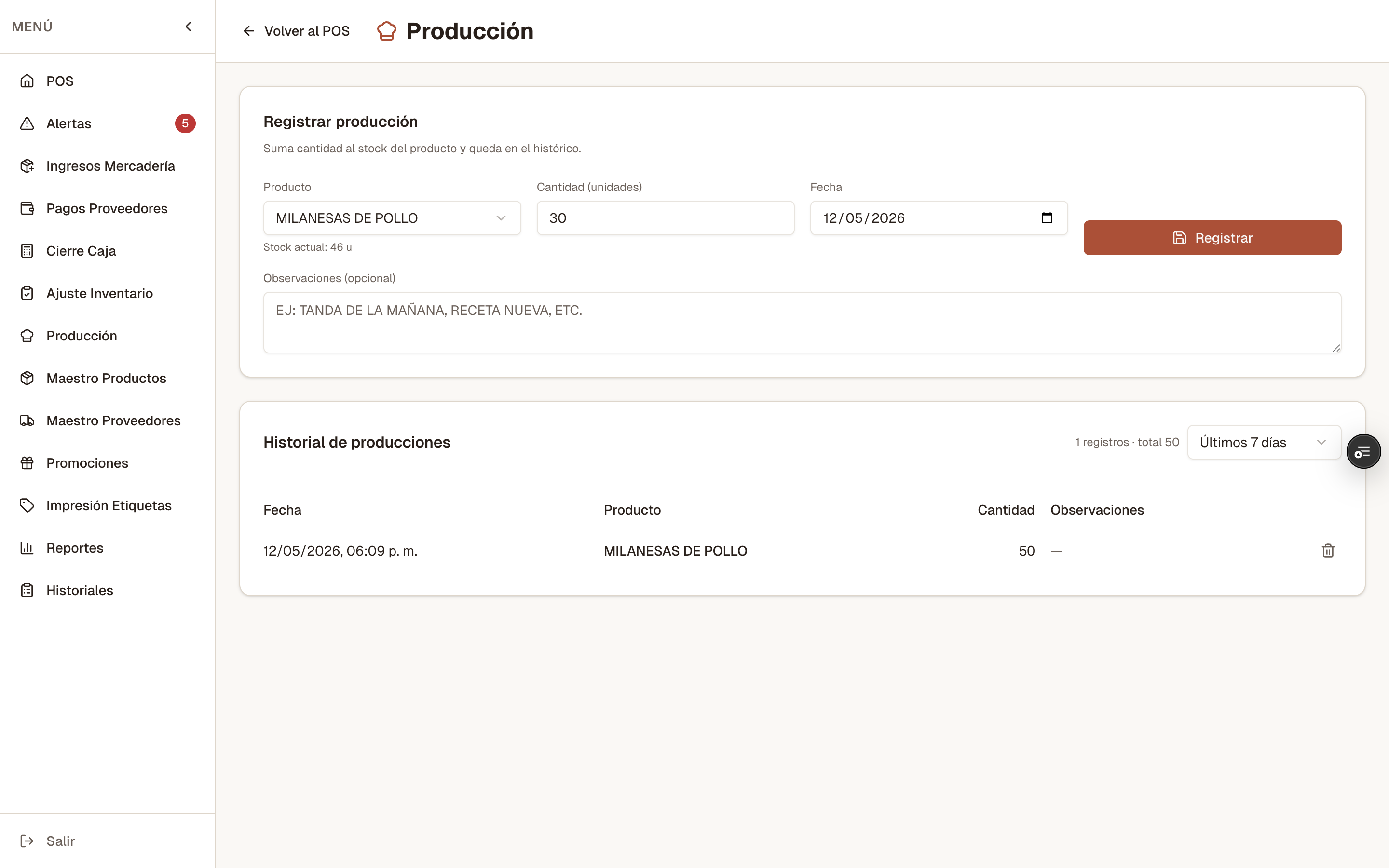Viewport: 1389px width, 868px height.
Task: Open the date picker calendar icon
Action: (x=1047, y=217)
